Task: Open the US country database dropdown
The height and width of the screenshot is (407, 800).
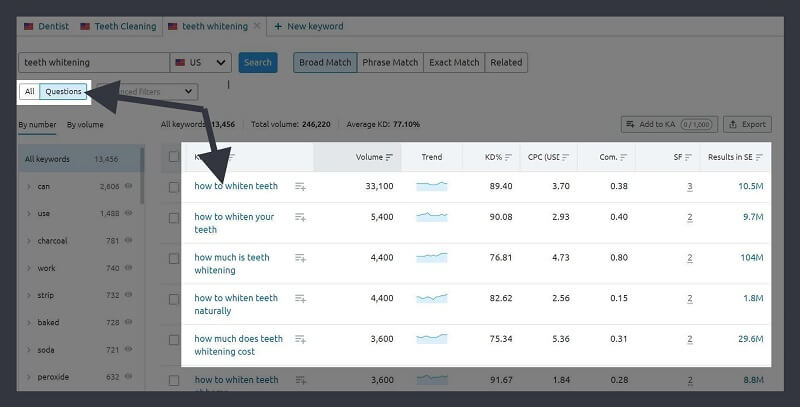Action: coord(201,62)
